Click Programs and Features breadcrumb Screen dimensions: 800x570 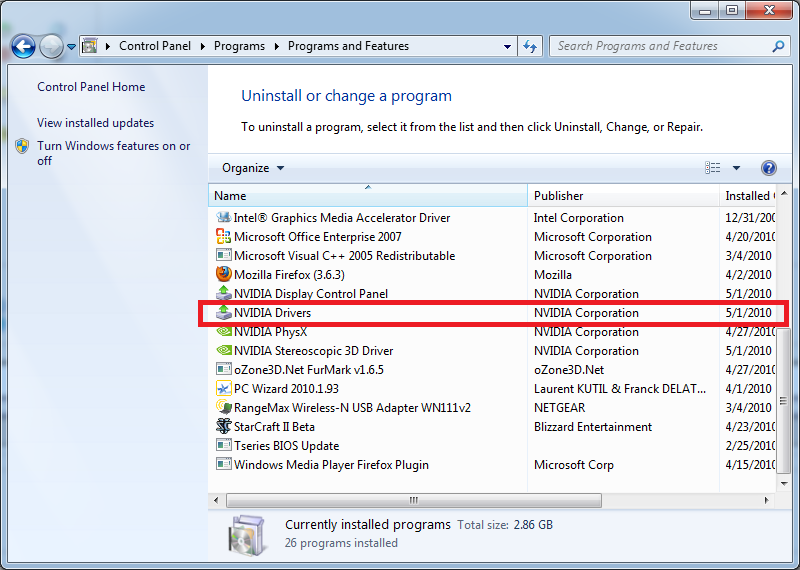(348, 46)
